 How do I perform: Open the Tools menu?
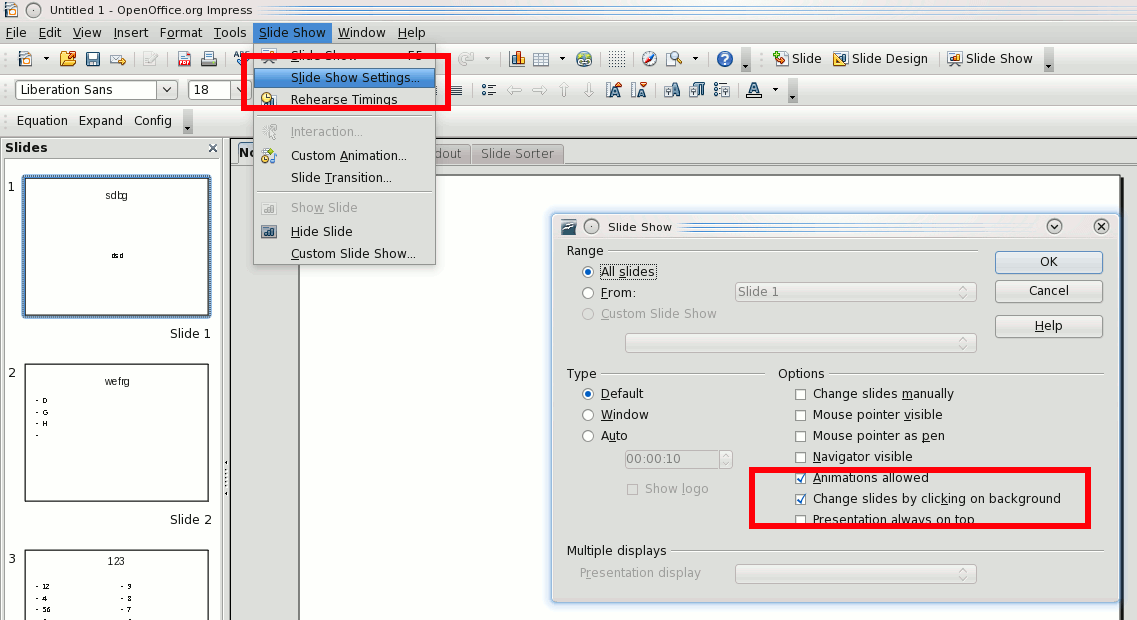click(230, 33)
